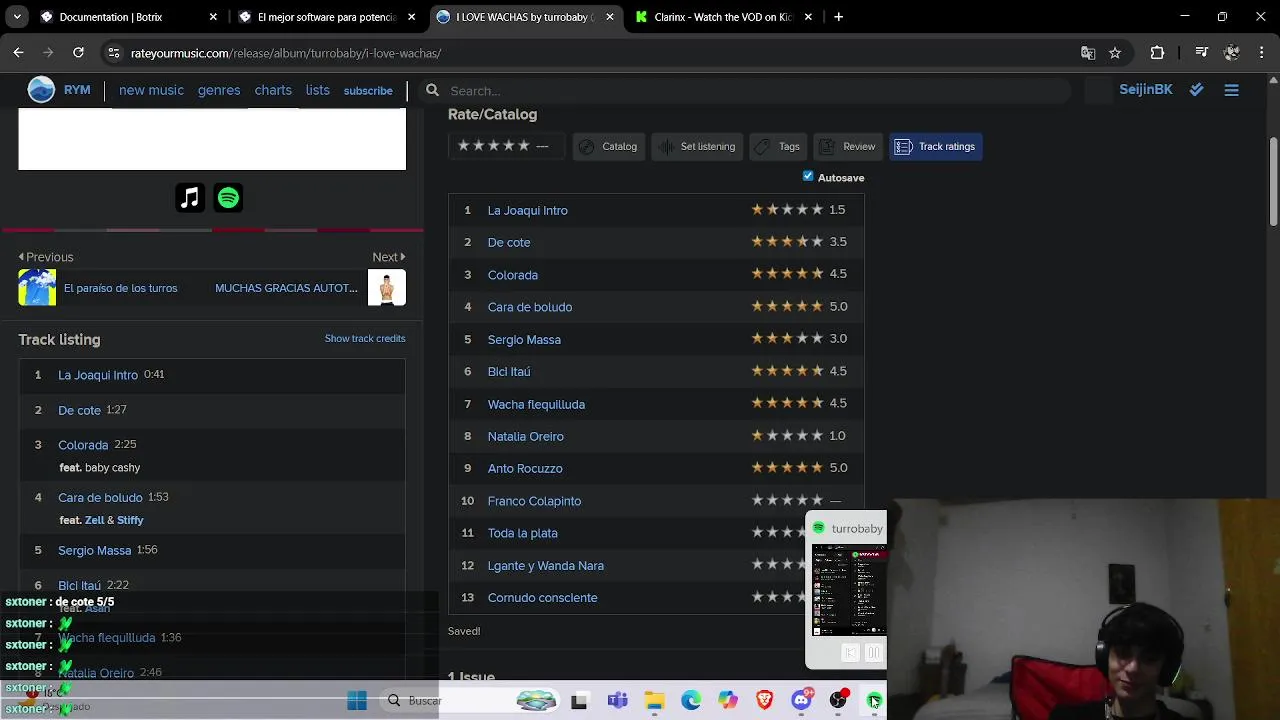Screen dimensions: 1280x720
Task: Open Brave browser from taskbar
Action: (x=765, y=701)
